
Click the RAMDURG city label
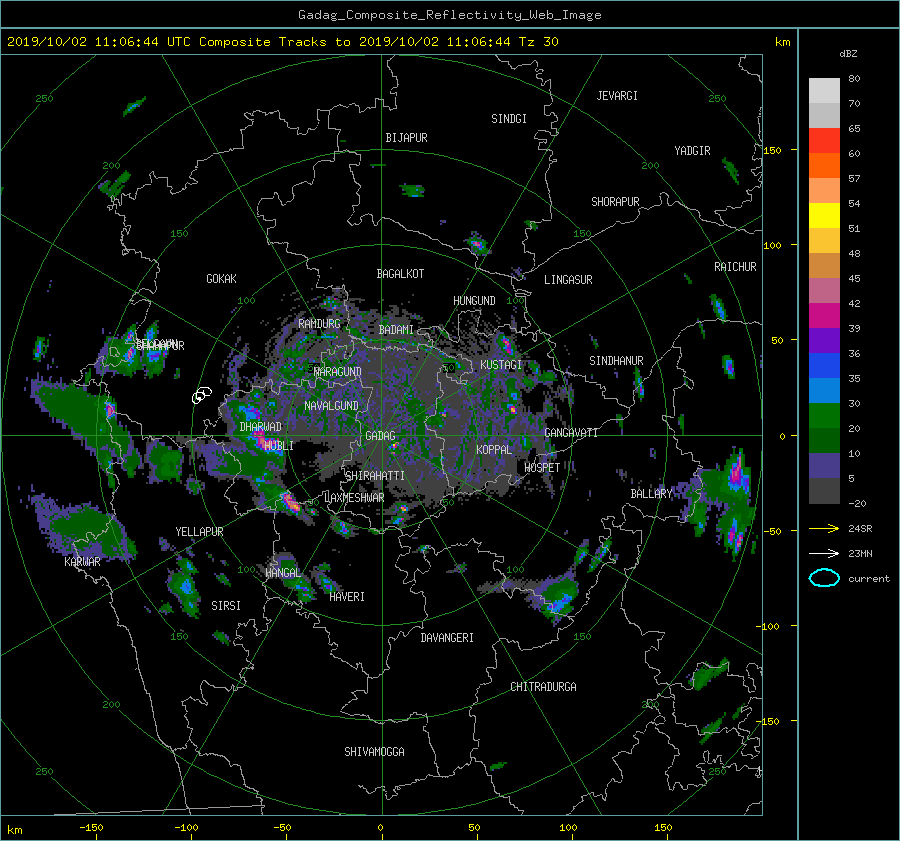[319, 324]
